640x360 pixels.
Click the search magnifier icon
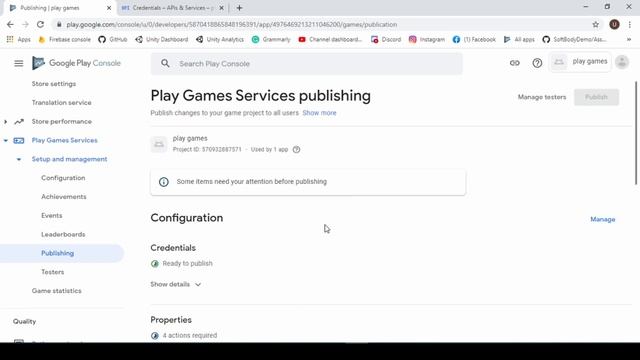[x=165, y=63]
